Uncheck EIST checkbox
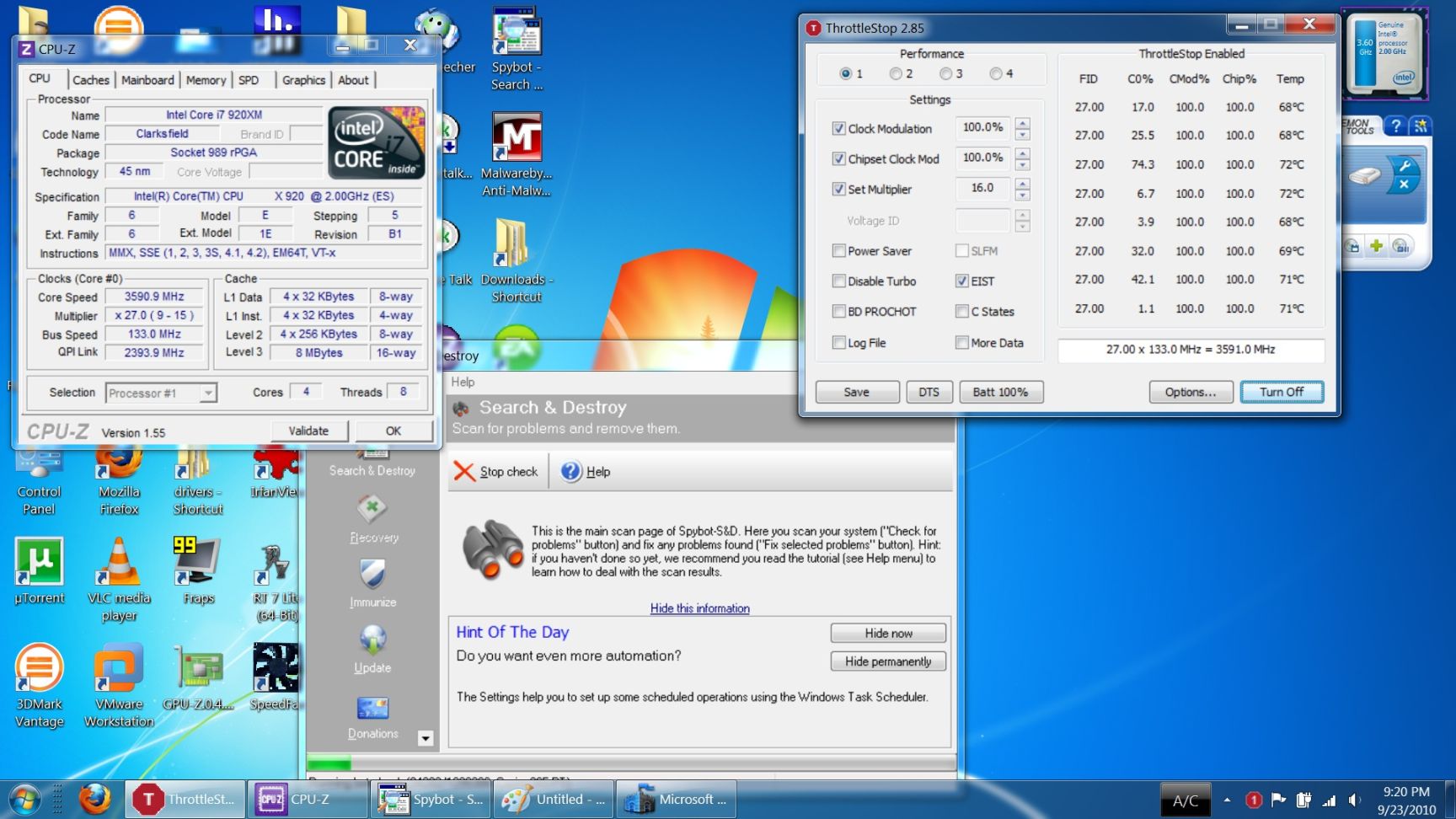This screenshot has width=1456, height=819. (x=961, y=281)
